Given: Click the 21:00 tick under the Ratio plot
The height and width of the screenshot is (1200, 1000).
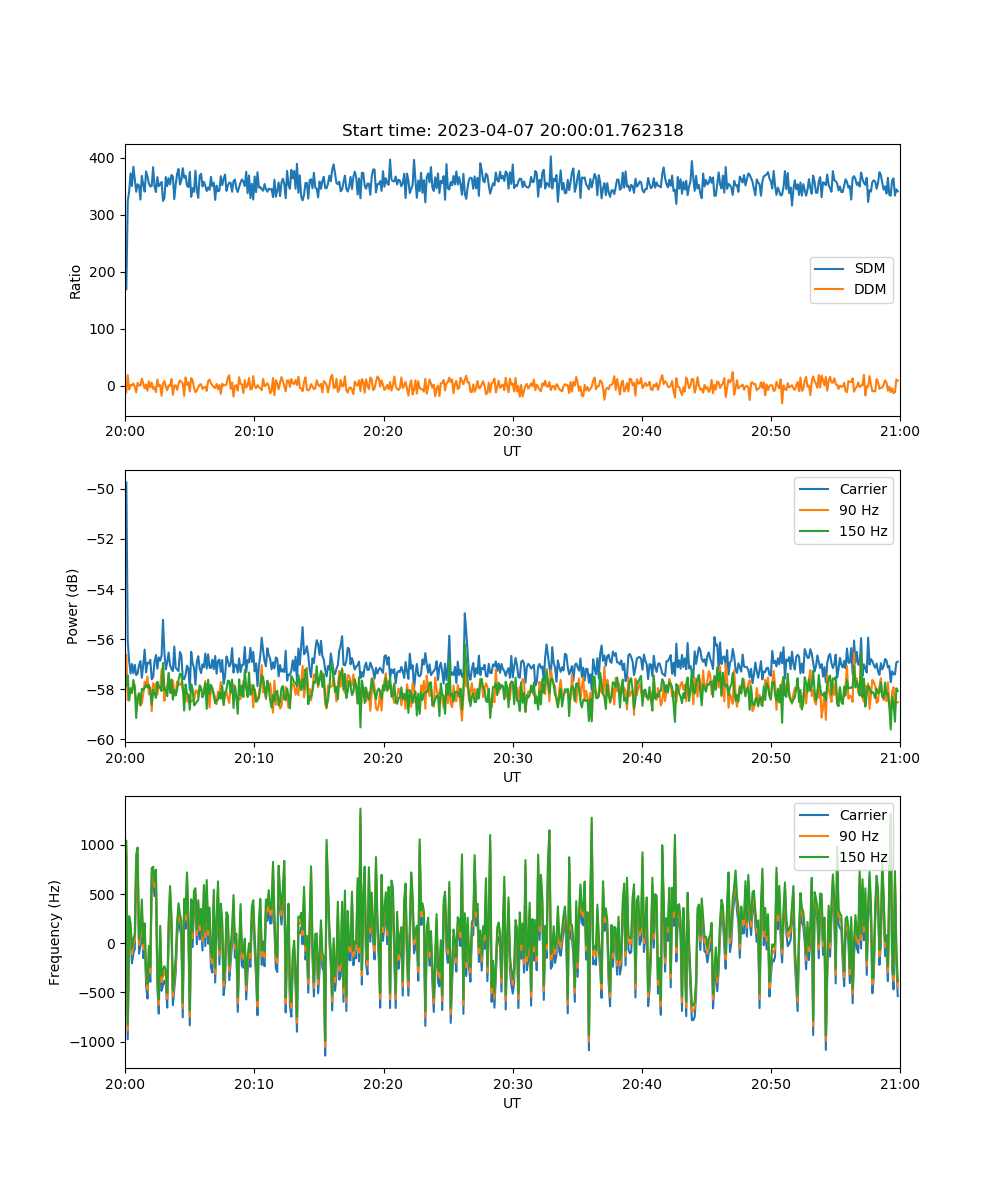Looking at the screenshot, I should tap(900, 431).
